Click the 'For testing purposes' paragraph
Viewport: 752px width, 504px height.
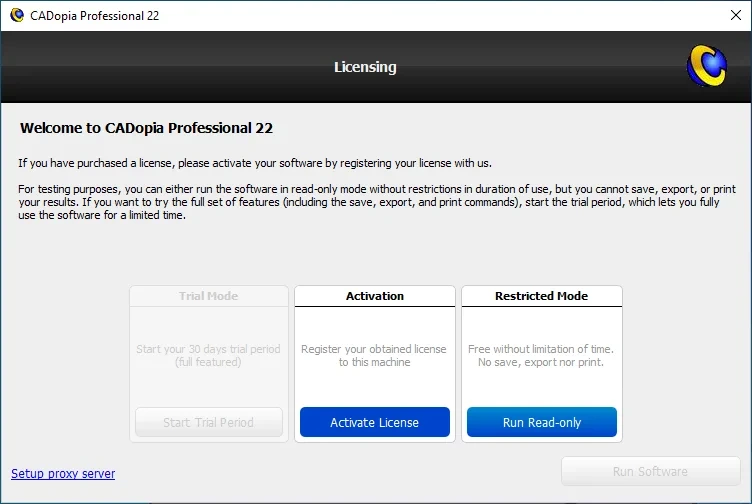point(376,202)
